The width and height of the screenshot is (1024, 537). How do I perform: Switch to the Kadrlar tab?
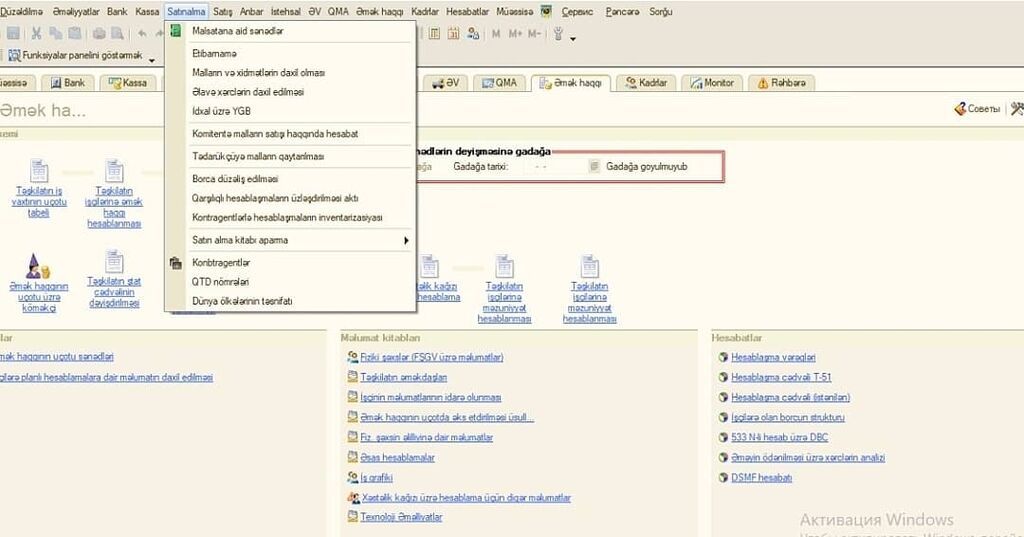[x=646, y=83]
